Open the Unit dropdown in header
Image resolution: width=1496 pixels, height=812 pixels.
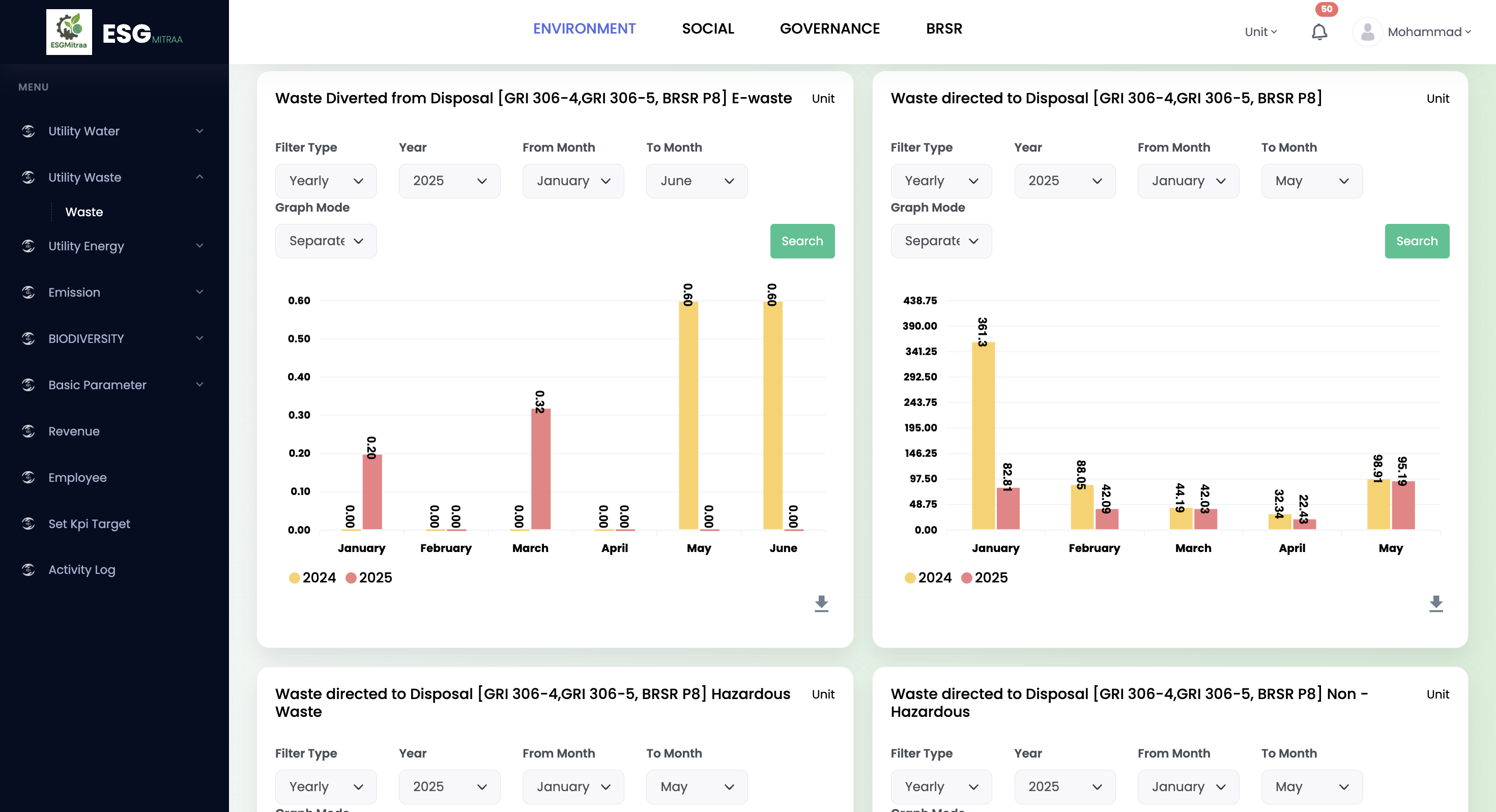pos(1260,32)
